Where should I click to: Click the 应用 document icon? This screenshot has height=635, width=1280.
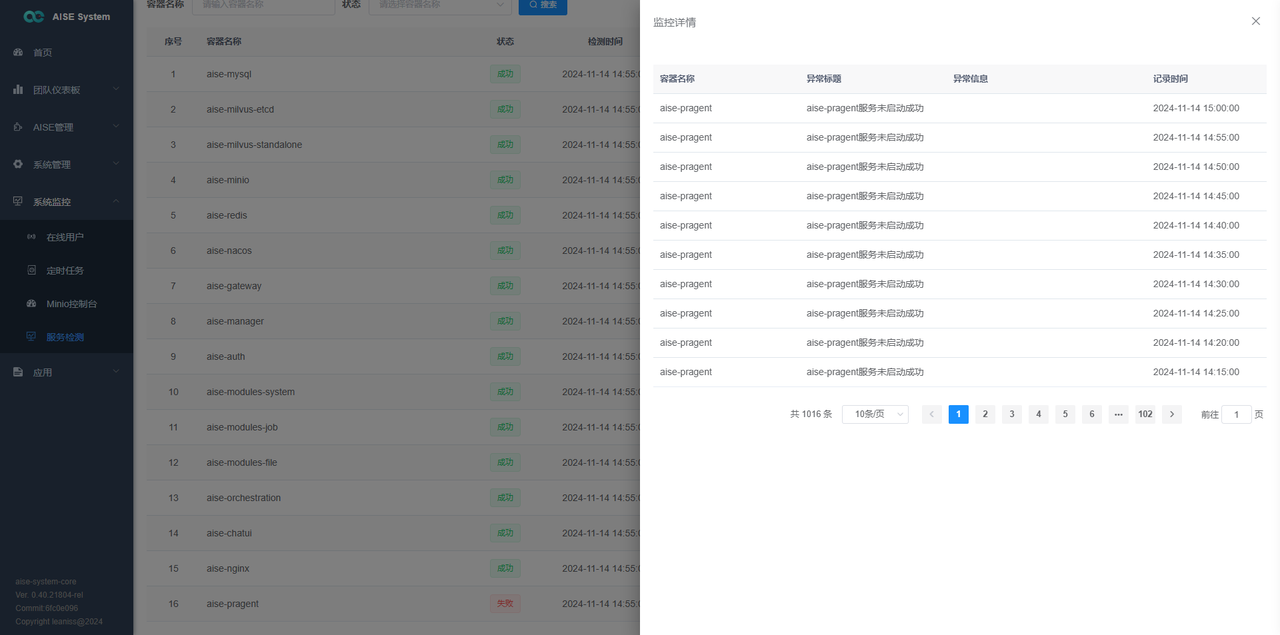[18, 372]
